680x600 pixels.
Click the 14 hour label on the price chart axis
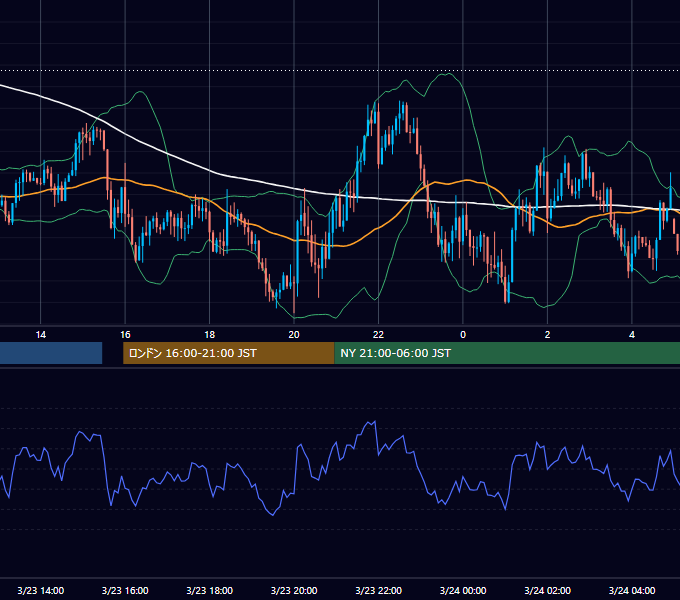point(40,335)
